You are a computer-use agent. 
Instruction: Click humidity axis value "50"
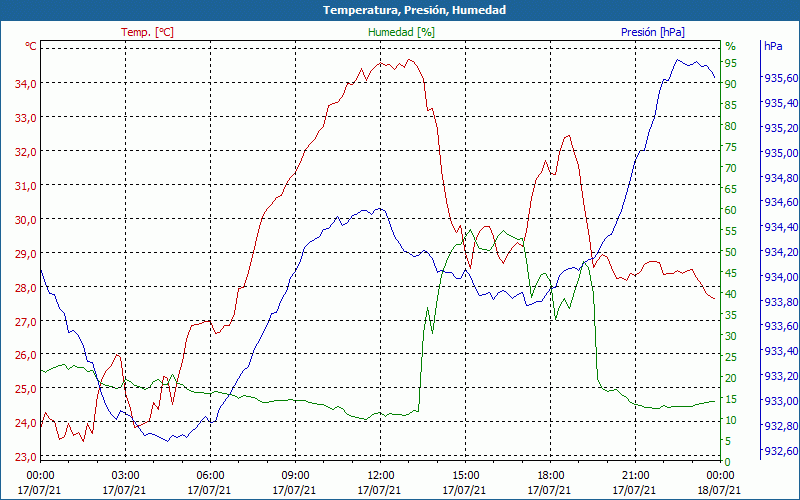pos(731,252)
